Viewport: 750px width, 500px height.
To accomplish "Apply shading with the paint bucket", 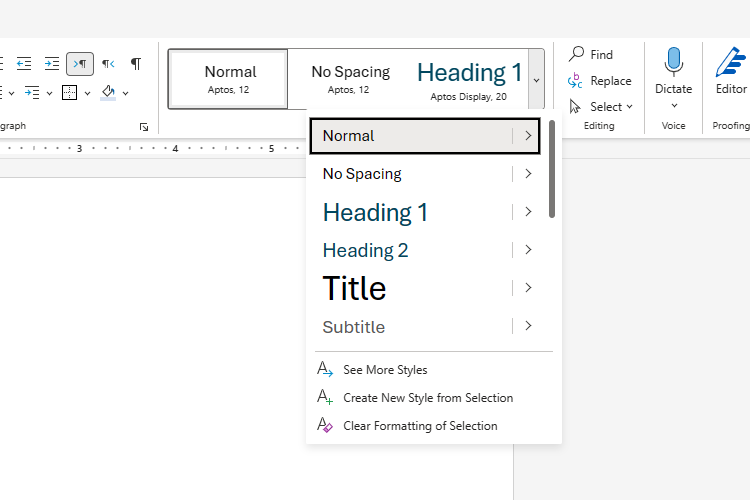I will coord(108,92).
